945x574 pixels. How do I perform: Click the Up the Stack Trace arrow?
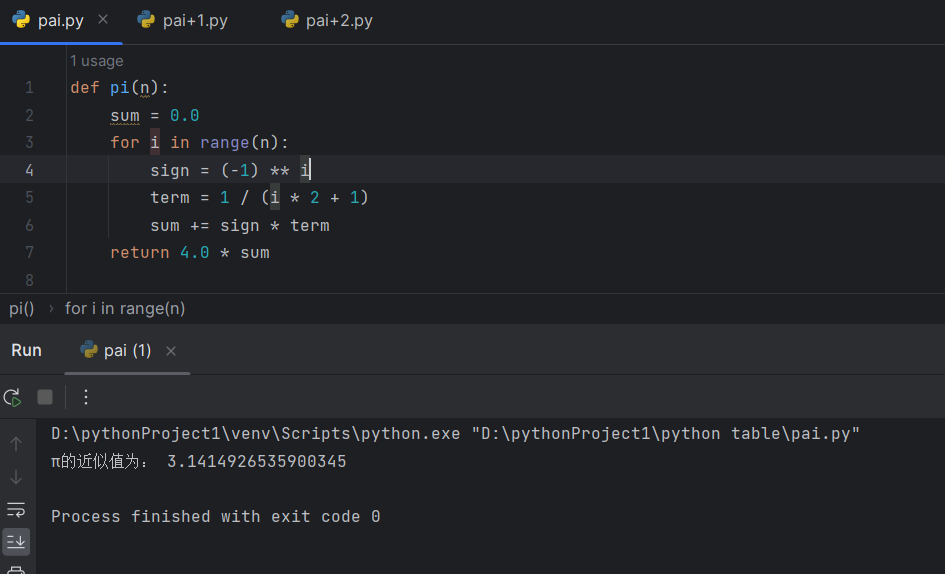tap(16, 444)
